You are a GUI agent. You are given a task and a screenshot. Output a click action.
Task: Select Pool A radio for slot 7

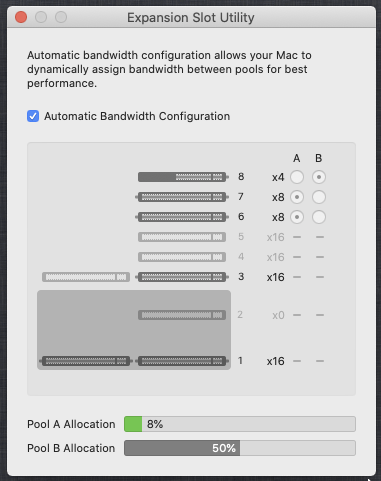coord(297,197)
